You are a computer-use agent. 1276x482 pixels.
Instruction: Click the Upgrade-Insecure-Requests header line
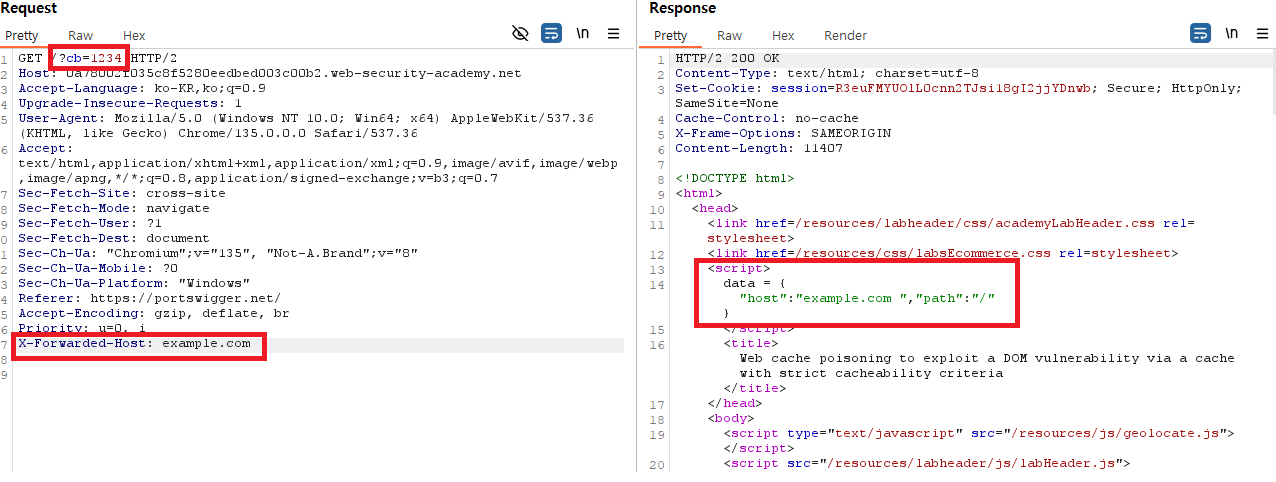pos(130,103)
